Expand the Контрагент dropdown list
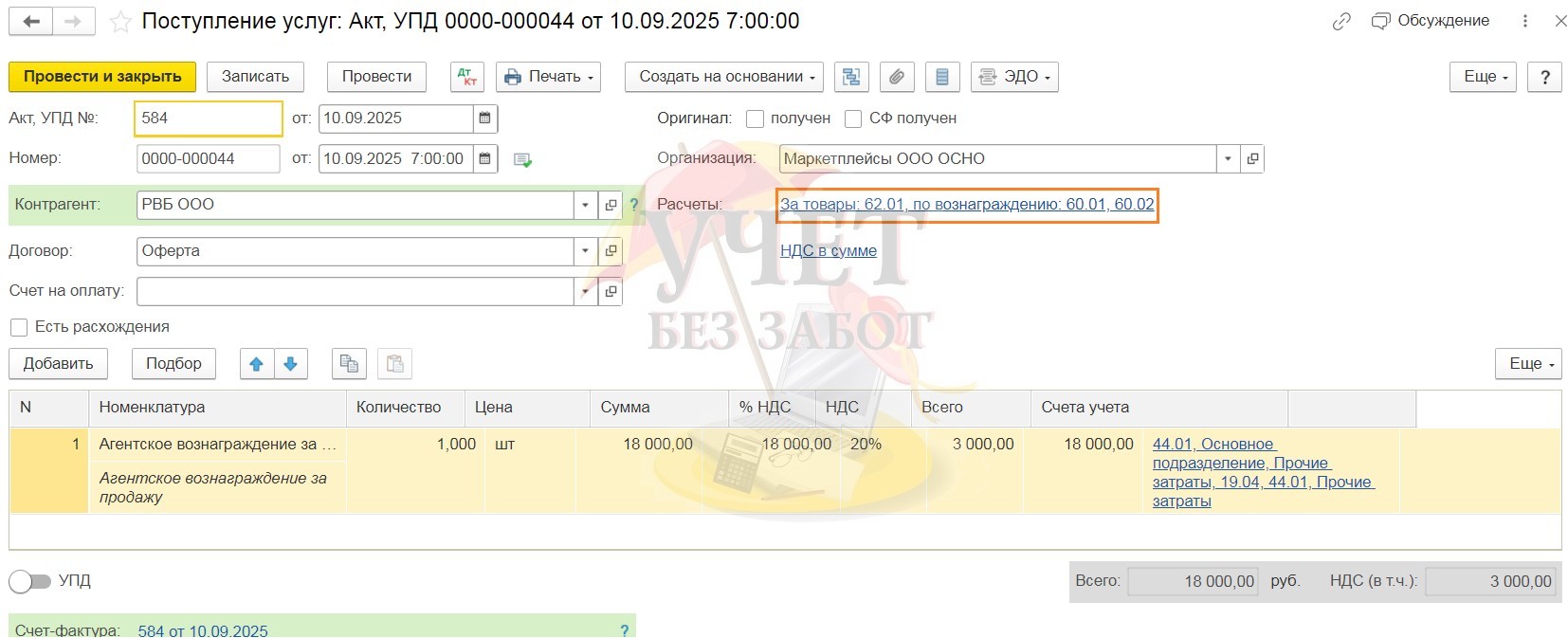1568x638 pixels. (x=585, y=205)
